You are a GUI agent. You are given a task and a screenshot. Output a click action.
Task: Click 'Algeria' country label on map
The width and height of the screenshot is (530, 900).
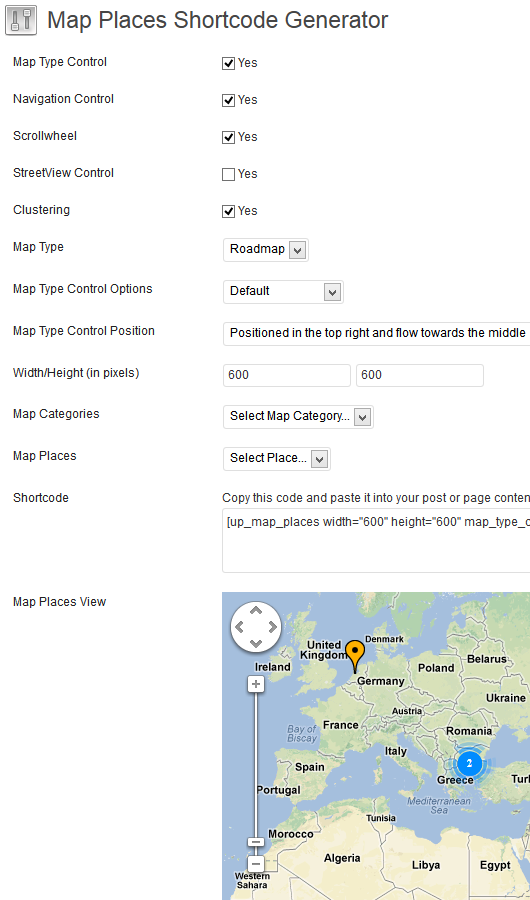[x=342, y=858]
